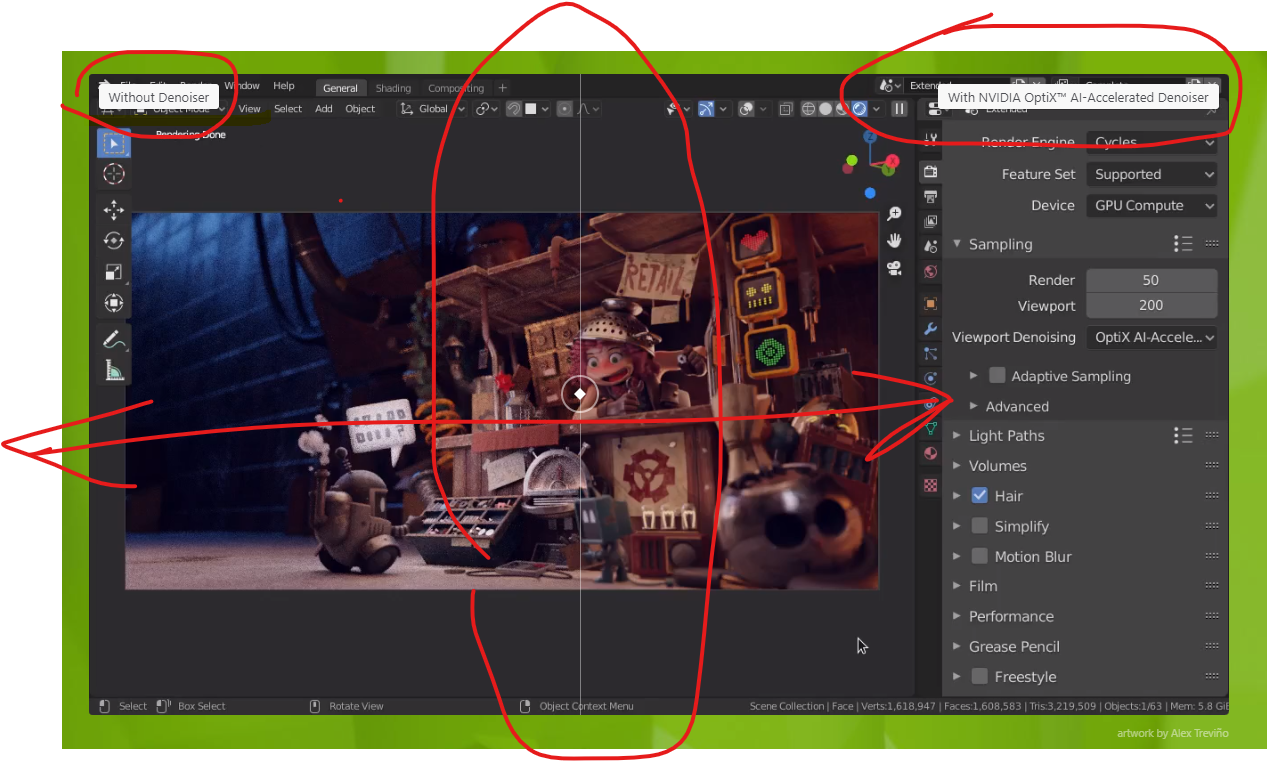The width and height of the screenshot is (1267, 762).
Task: Open the Tool properties tab
Action: 930,140
